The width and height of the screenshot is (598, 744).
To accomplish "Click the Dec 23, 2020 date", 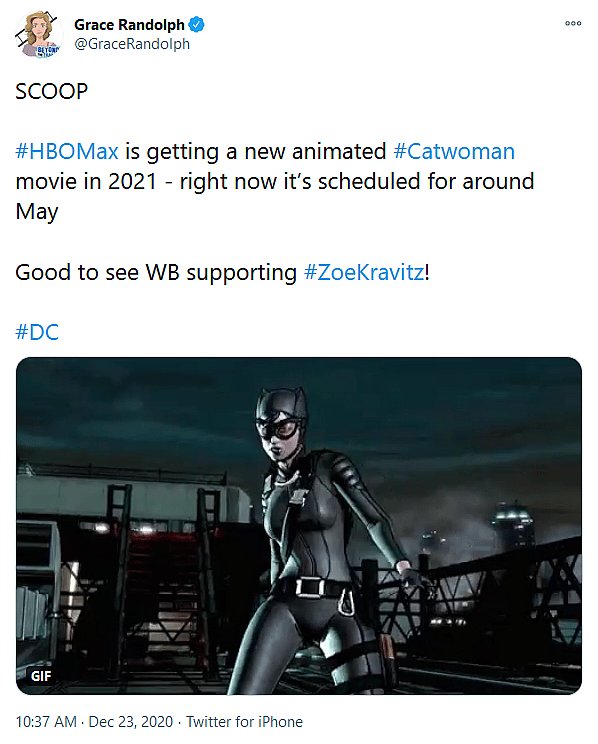I will click(x=131, y=722).
